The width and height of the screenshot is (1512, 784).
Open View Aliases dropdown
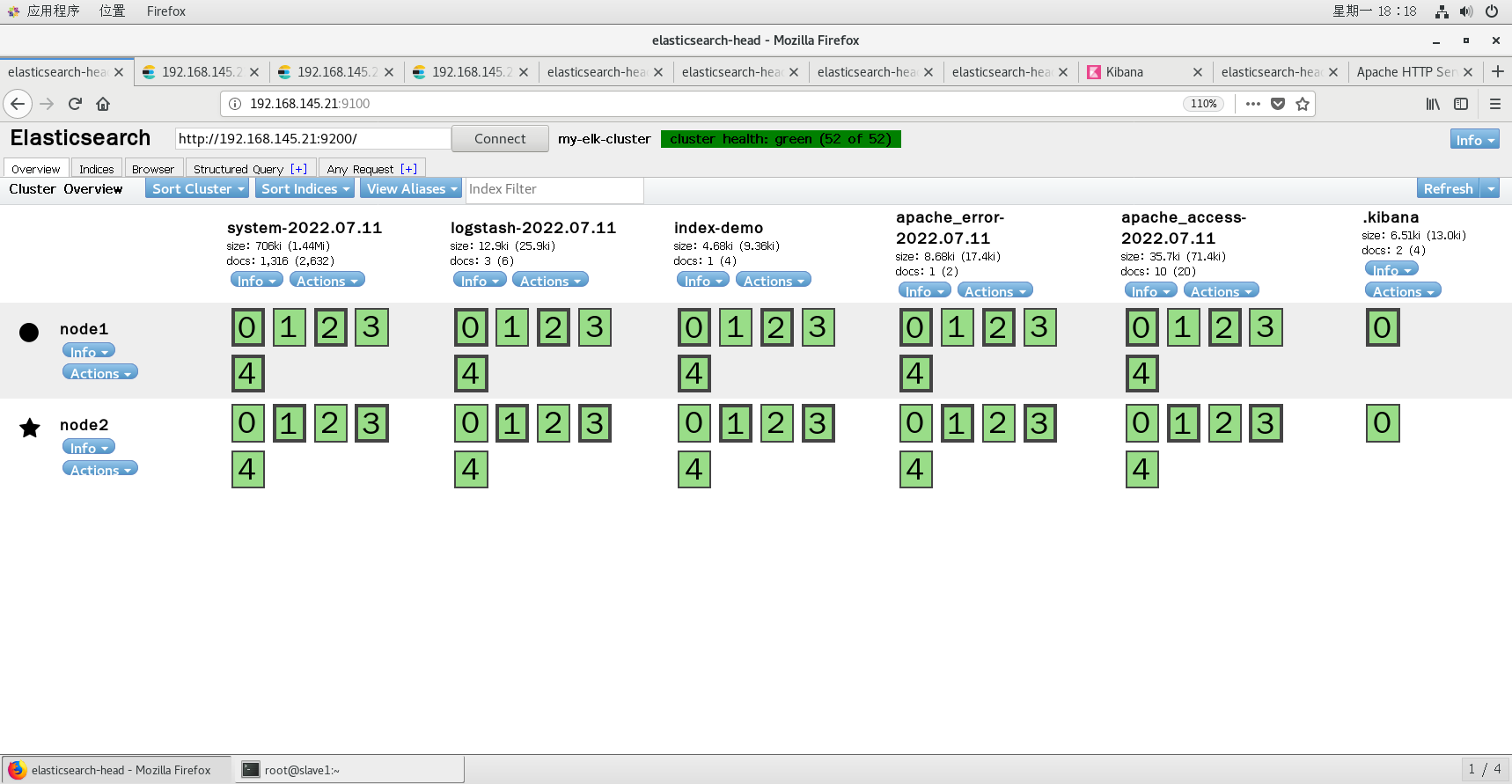413,188
